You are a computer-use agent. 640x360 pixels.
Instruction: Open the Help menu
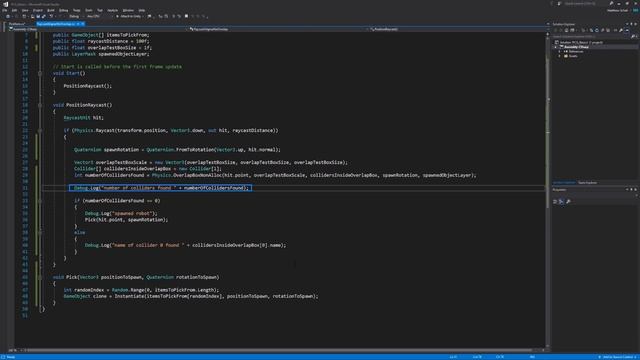[142, 10]
